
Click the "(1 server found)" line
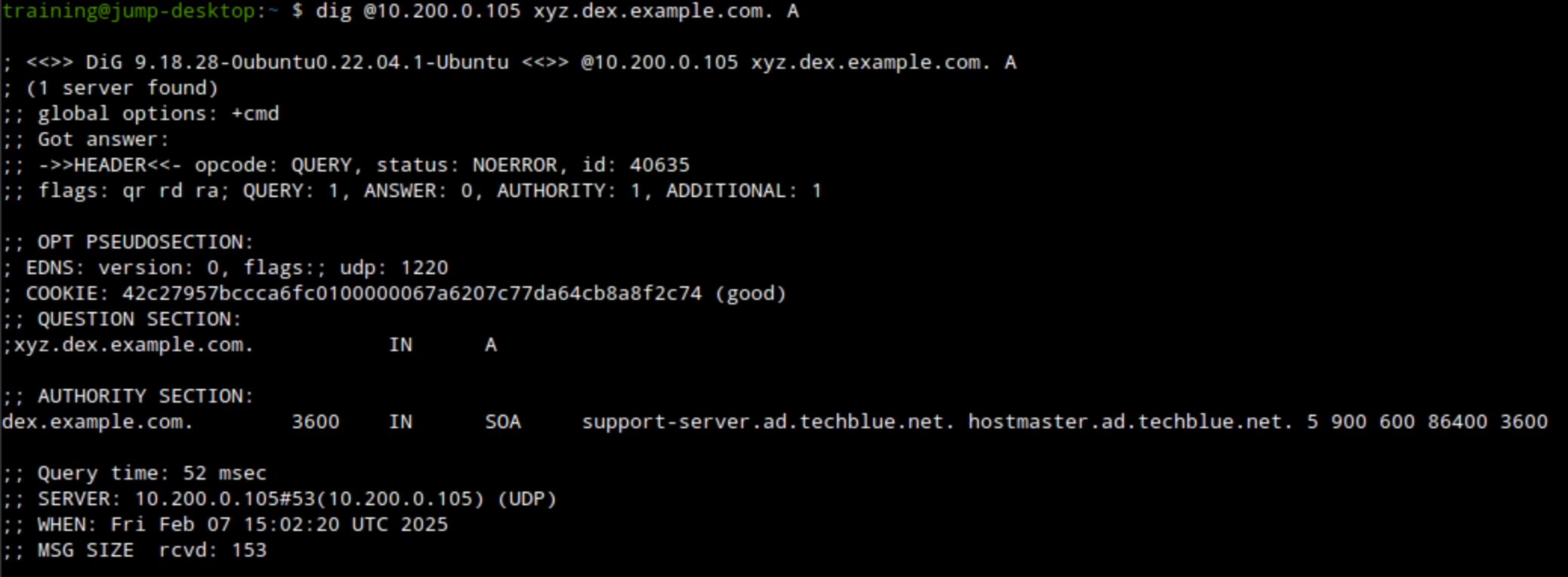pyautogui.click(x=122, y=88)
